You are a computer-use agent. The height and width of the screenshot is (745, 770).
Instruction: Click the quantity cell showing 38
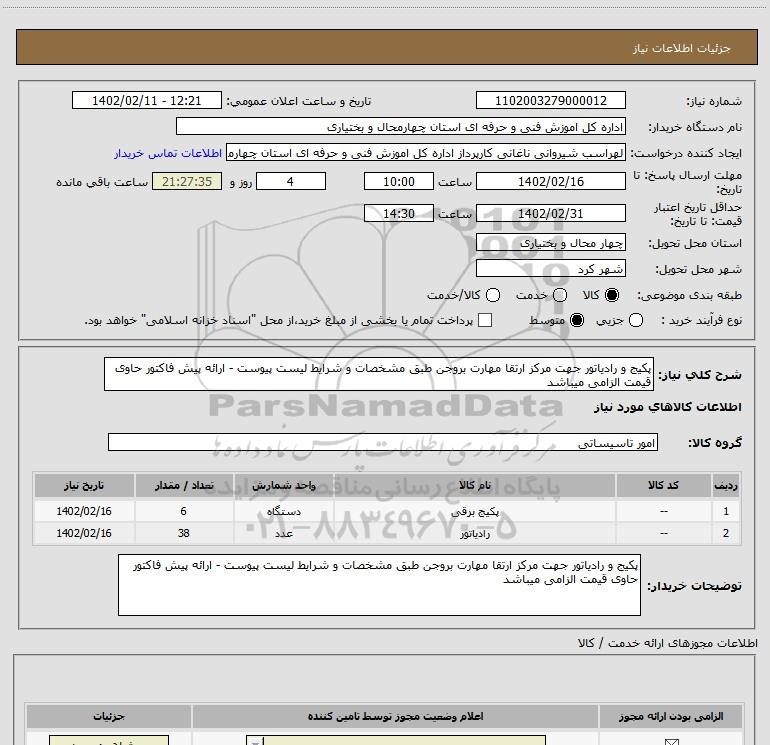[184, 533]
